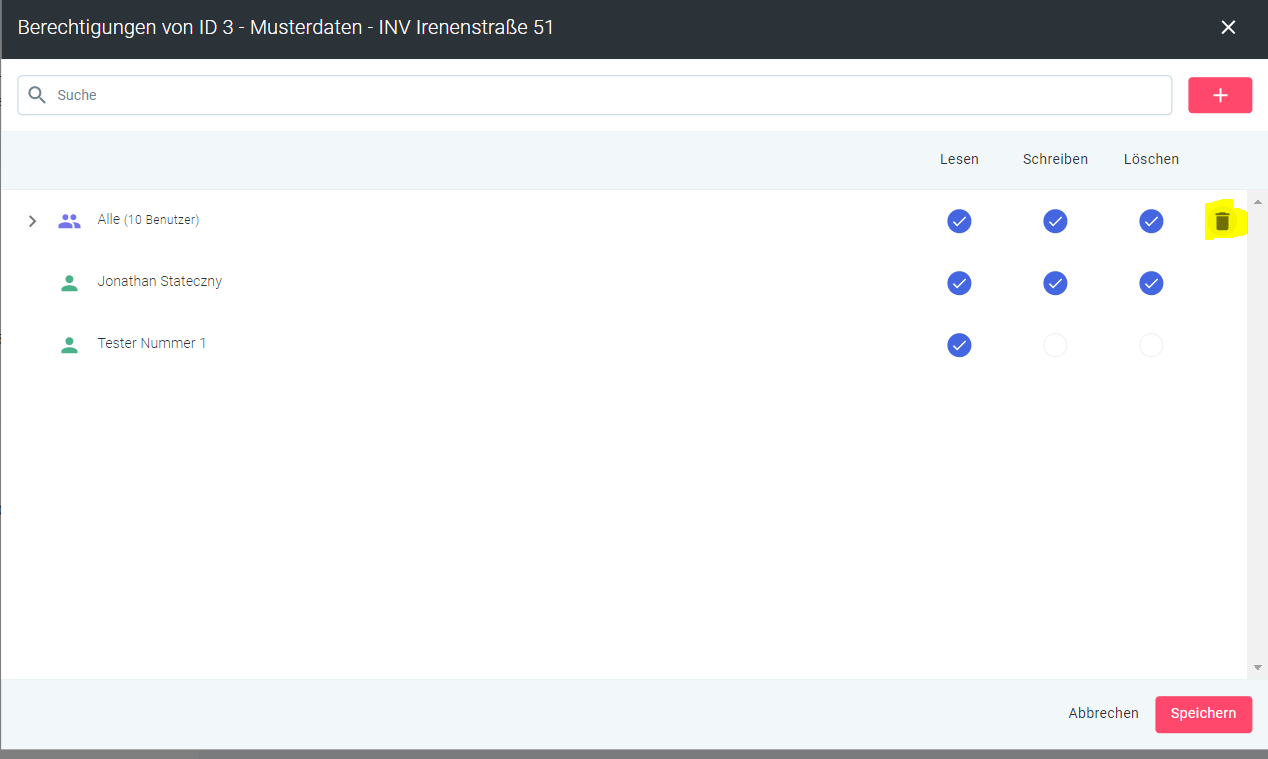This screenshot has height=759, width=1268.
Task: Toggle Lesen permission for Alle group
Action: [958, 221]
